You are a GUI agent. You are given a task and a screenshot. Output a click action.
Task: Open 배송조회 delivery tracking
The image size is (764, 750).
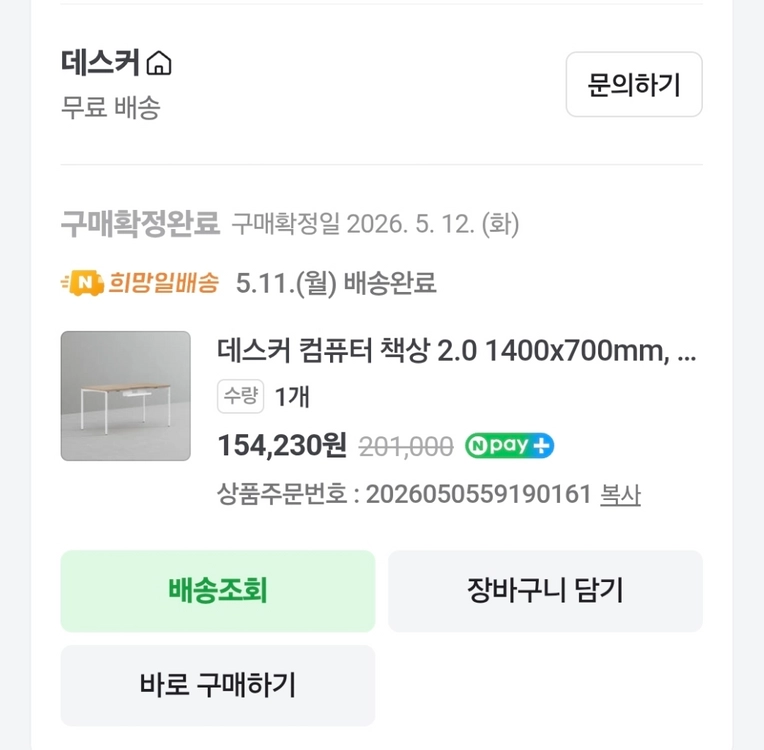tap(218, 591)
